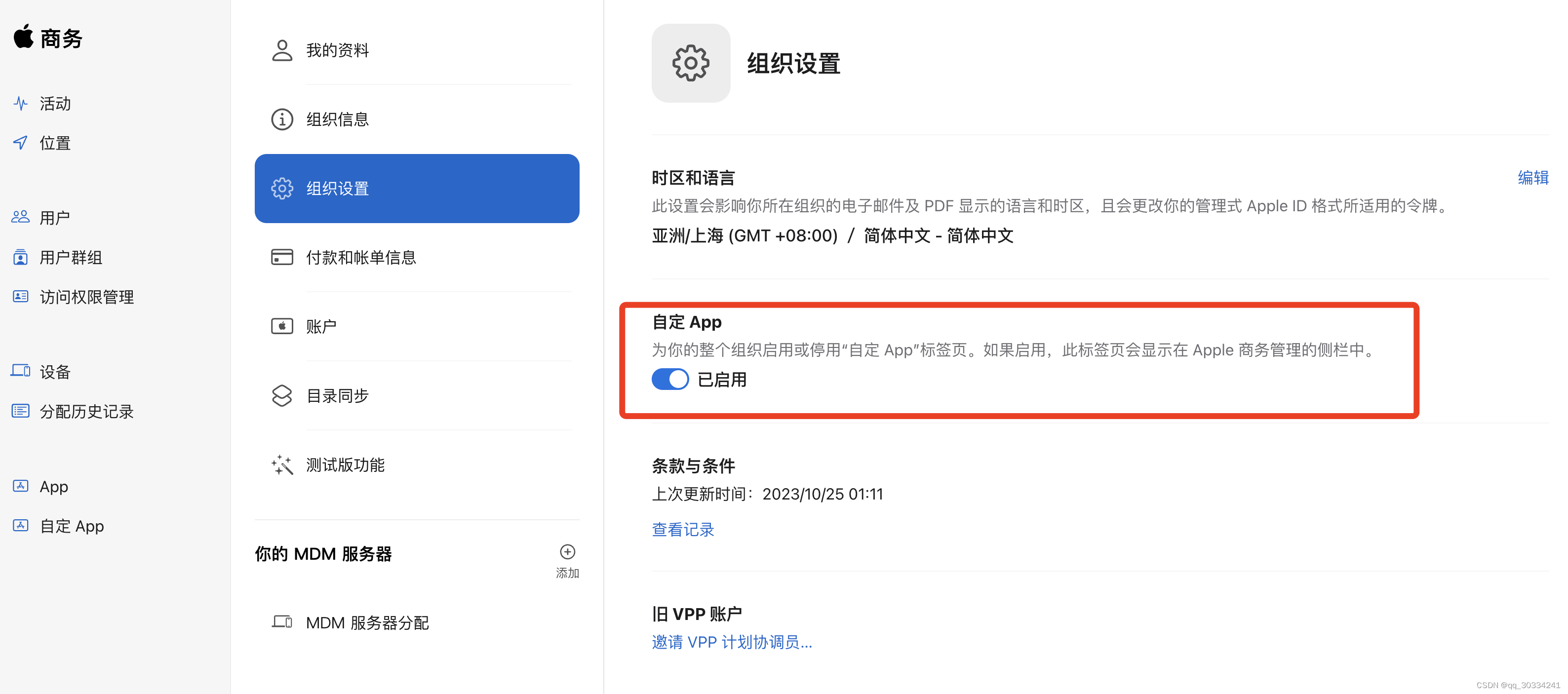The image size is (1568, 694).
Task: Click 邀请 VPP 计划协调员 link
Action: pyautogui.click(x=732, y=642)
